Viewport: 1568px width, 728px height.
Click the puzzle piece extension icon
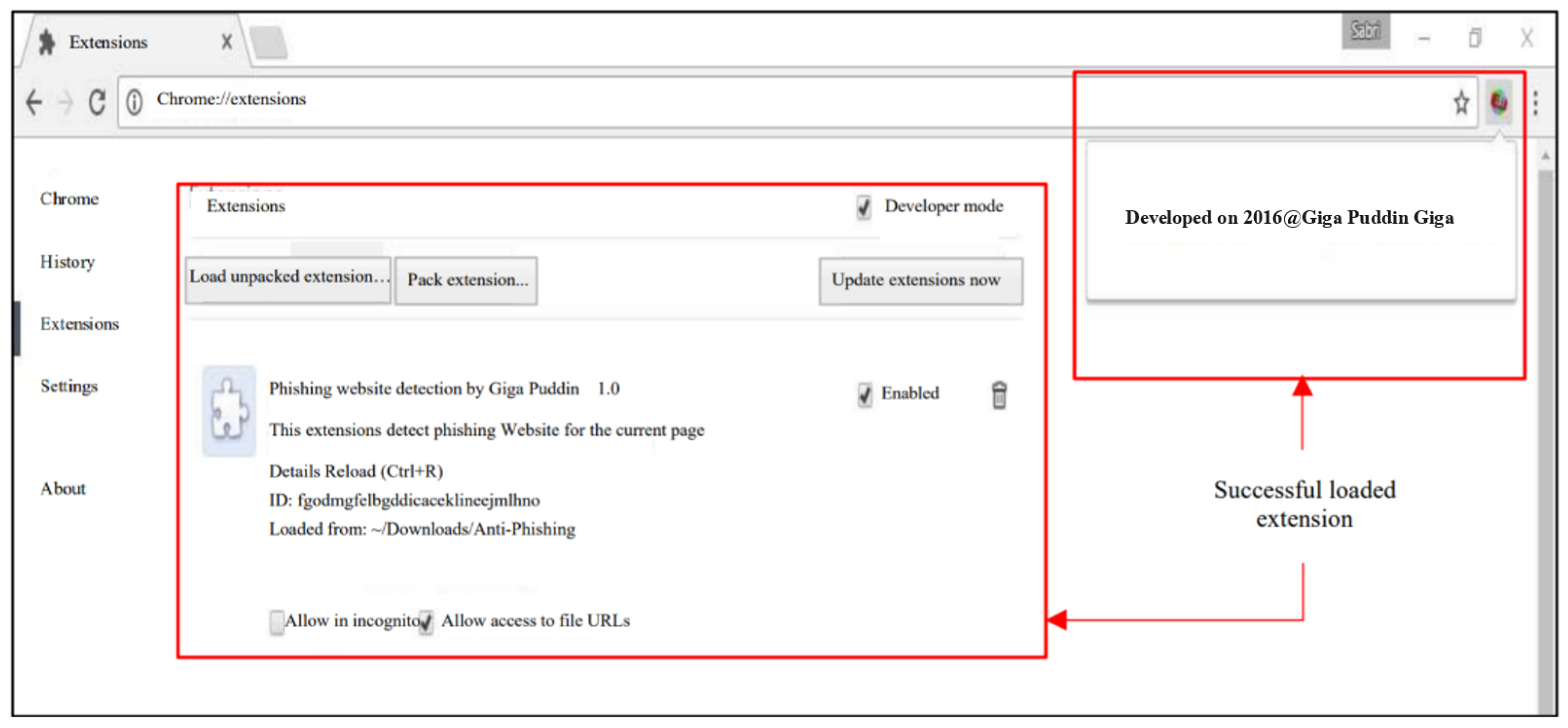click(229, 411)
